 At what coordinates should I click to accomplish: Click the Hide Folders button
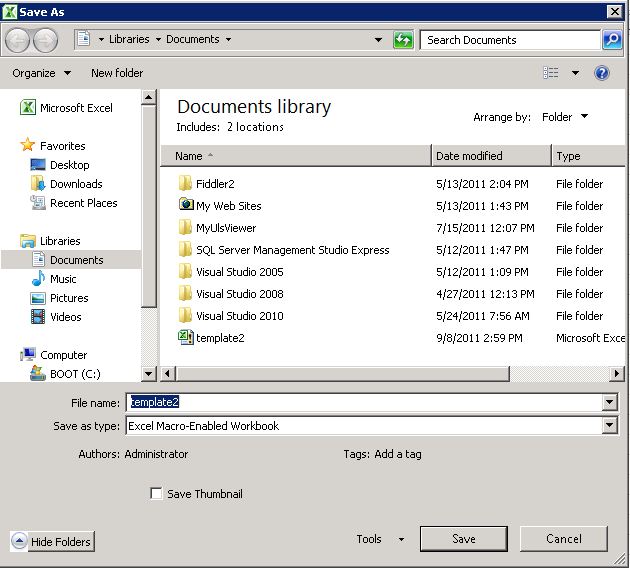coord(52,542)
